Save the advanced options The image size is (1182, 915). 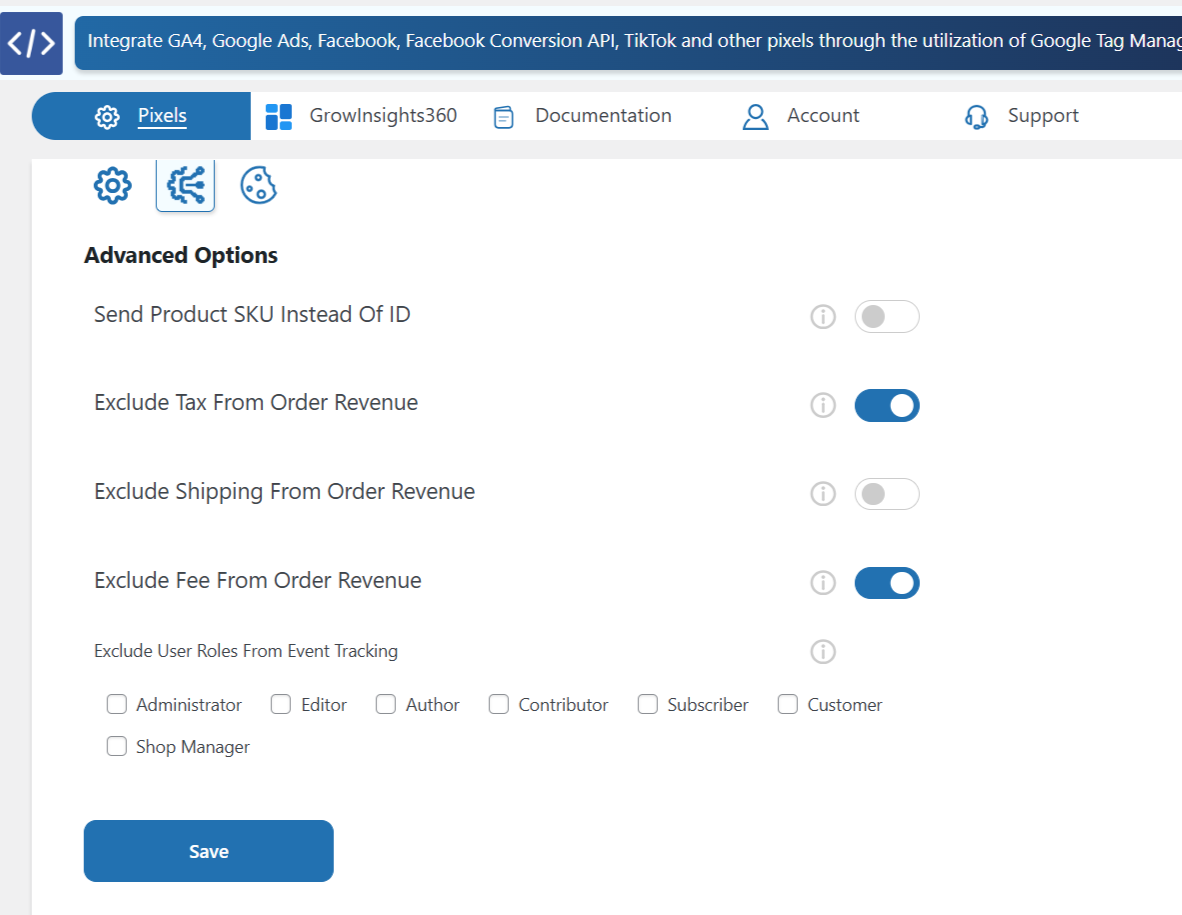point(208,851)
